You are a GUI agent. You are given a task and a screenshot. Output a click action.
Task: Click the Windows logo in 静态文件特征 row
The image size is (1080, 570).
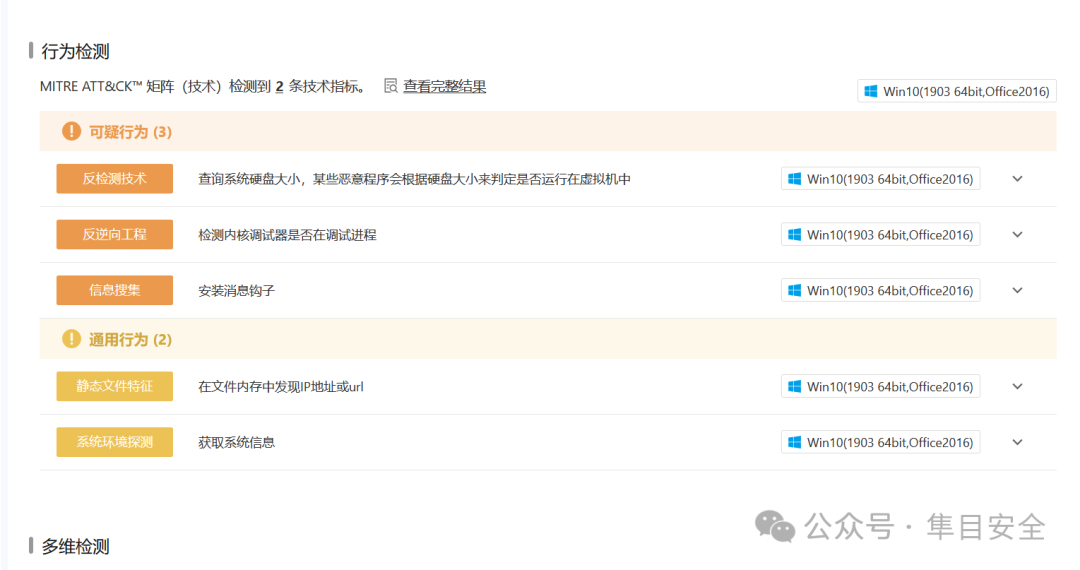pos(794,387)
